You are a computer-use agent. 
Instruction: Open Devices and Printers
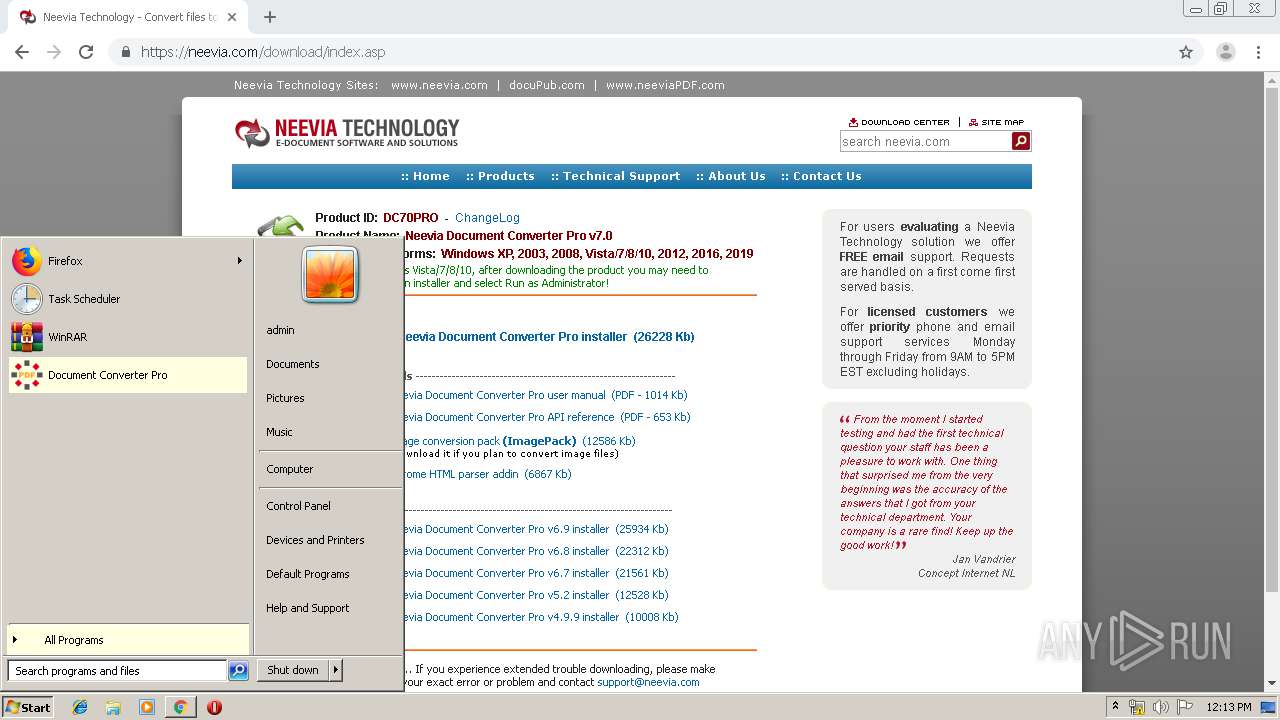tap(315, 540)
